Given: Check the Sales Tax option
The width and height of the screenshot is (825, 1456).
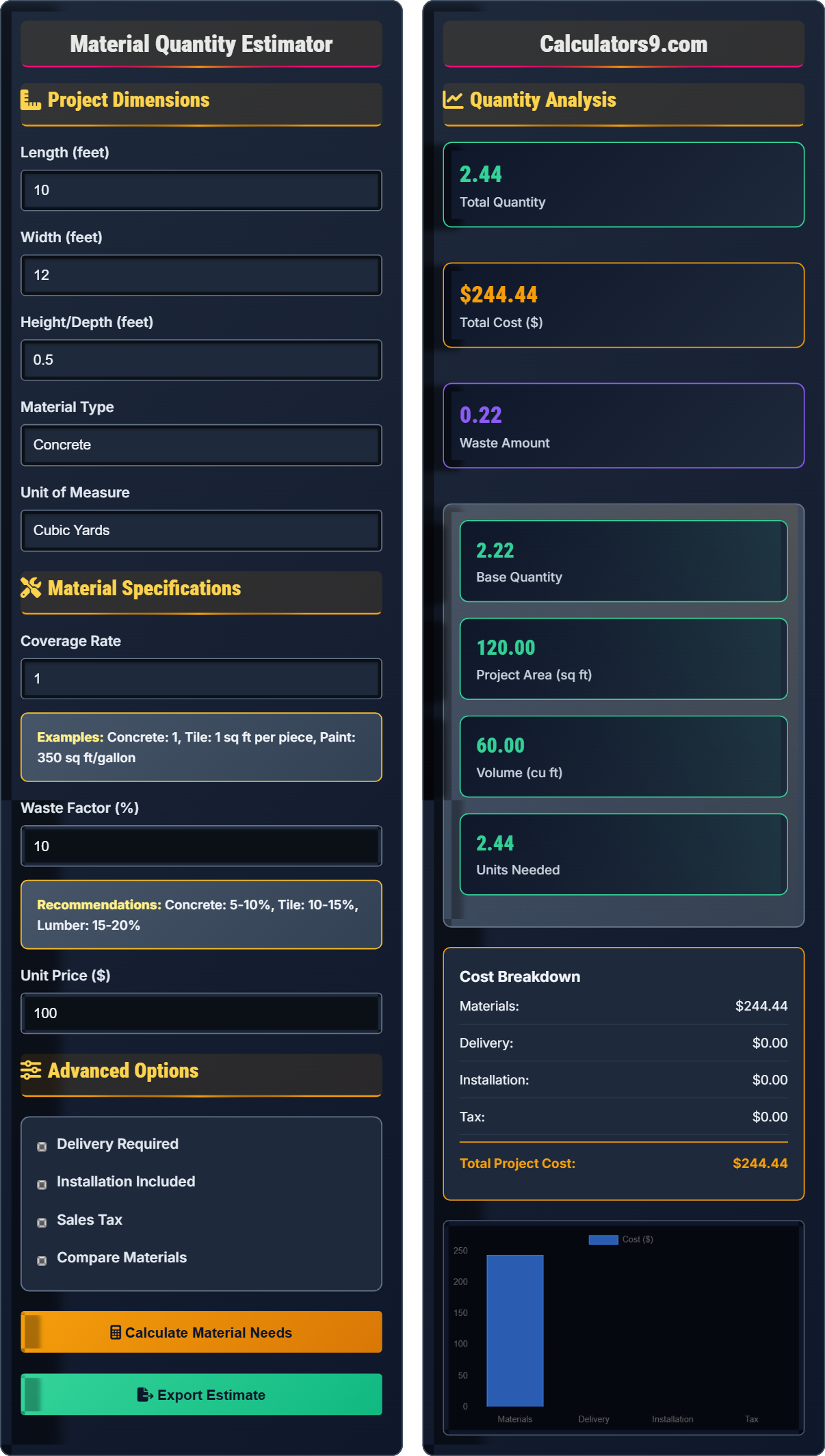Looking at the screenshot, I should tap(42, 1222).
